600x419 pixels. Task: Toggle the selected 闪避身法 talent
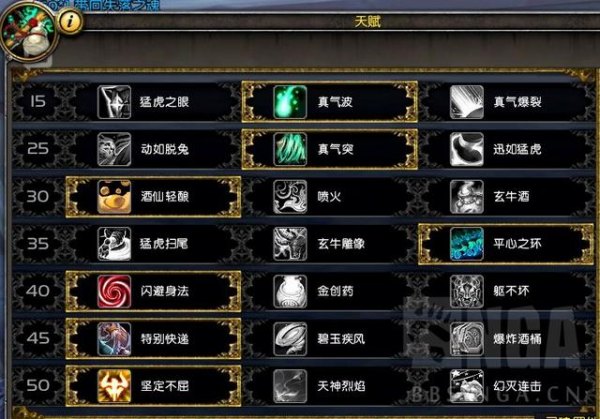(x=153, y=291)
